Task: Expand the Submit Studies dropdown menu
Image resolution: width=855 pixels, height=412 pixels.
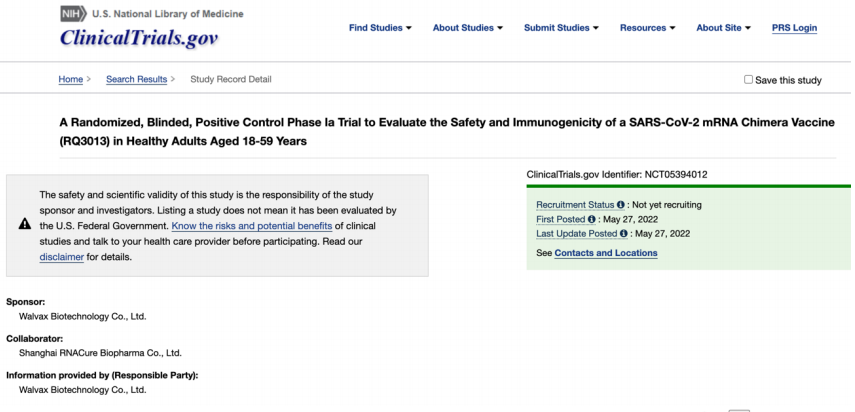Action: 562,28
